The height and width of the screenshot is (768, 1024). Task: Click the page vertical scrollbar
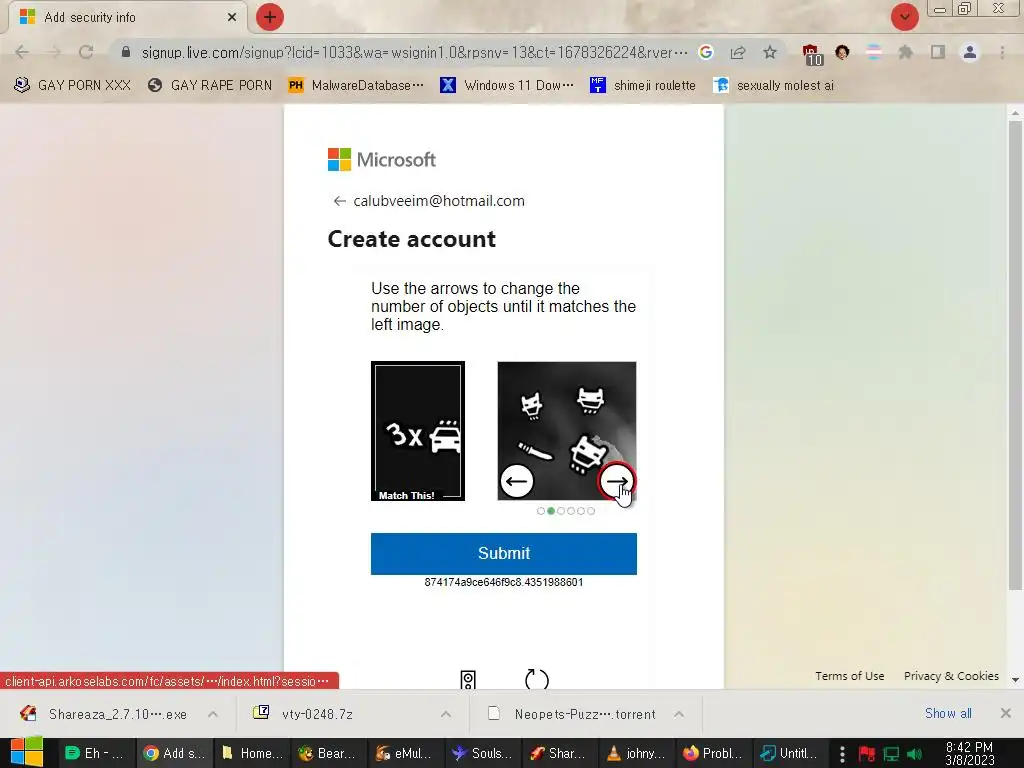tap(1015, 356)
